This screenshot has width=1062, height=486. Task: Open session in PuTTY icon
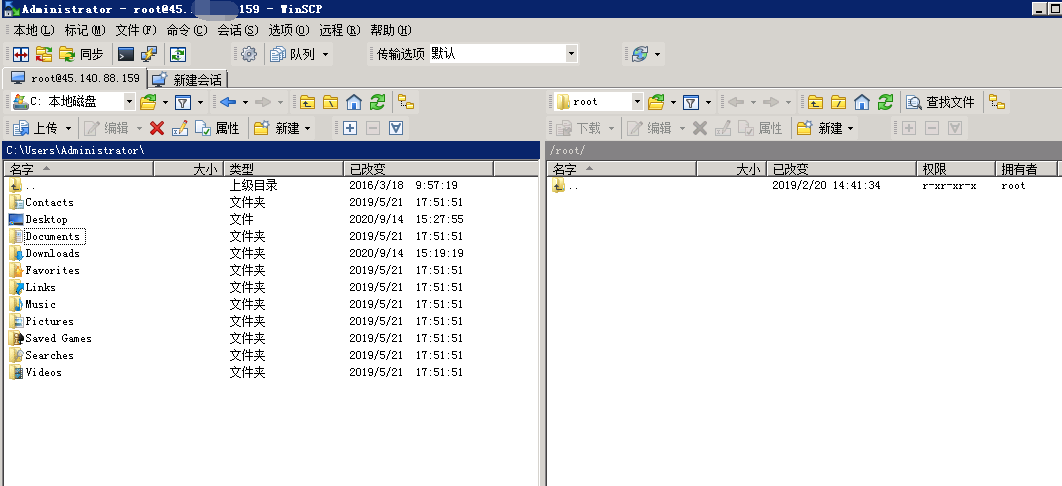(x=149, y=54)
